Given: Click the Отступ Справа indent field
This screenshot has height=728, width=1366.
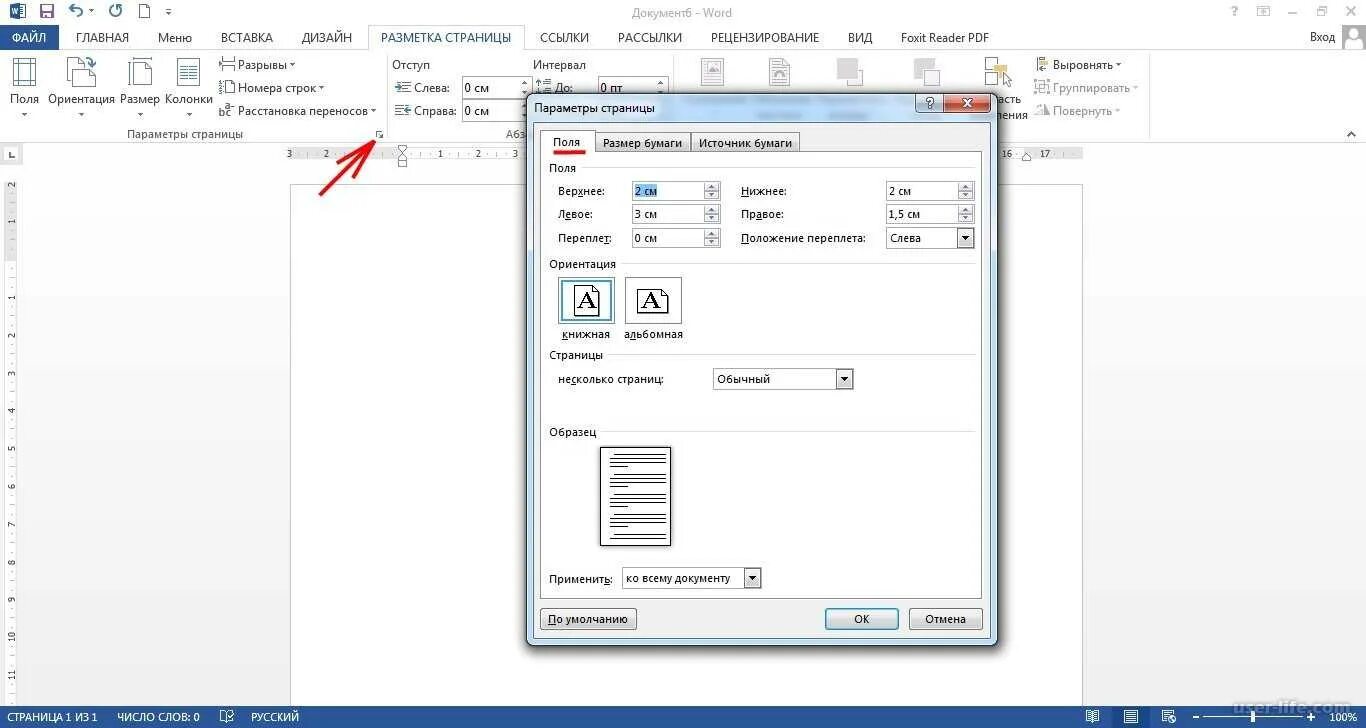Looking at the screenshot, I should [x=489, y=111].
